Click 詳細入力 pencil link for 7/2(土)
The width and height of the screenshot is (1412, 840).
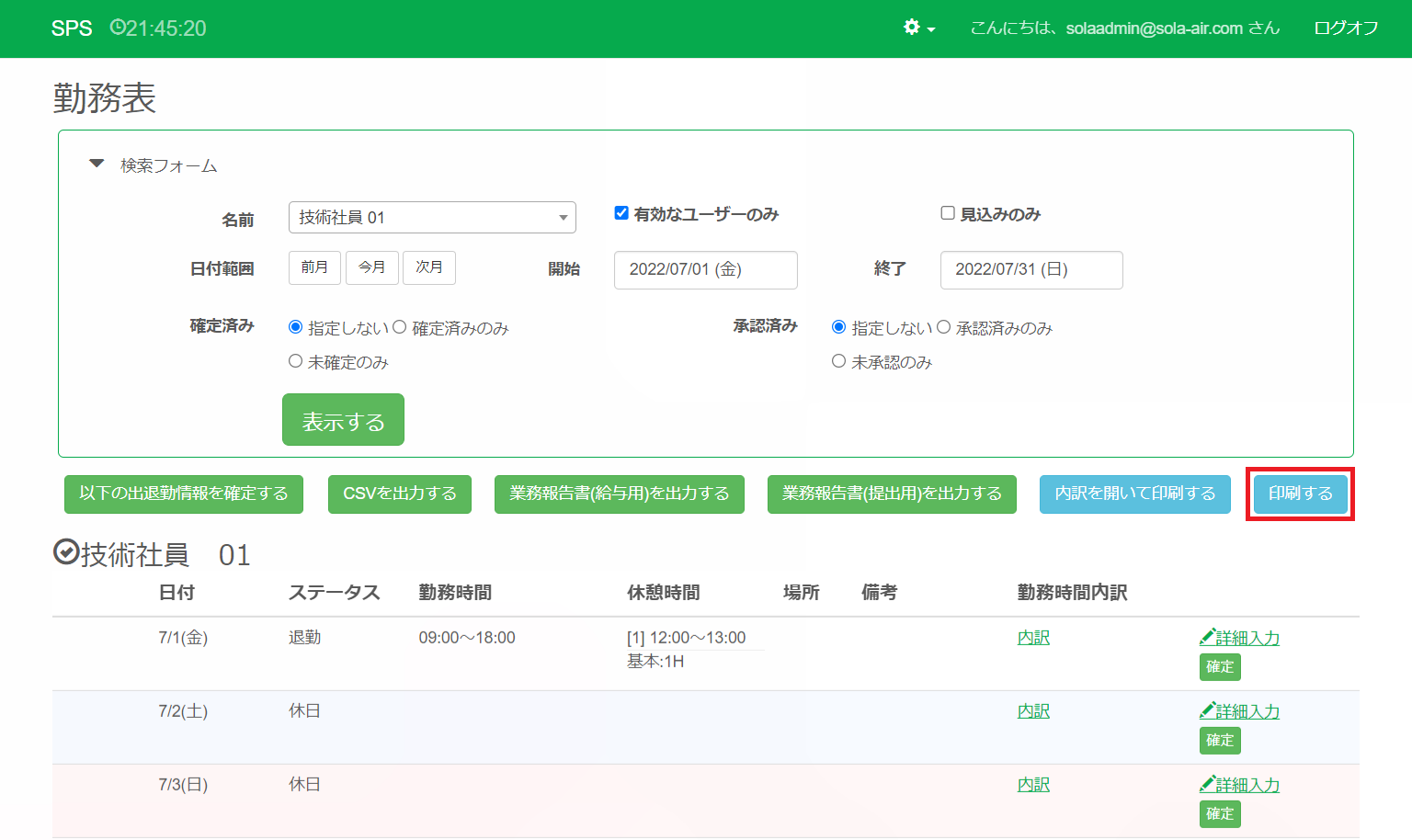click(1239, 711)
